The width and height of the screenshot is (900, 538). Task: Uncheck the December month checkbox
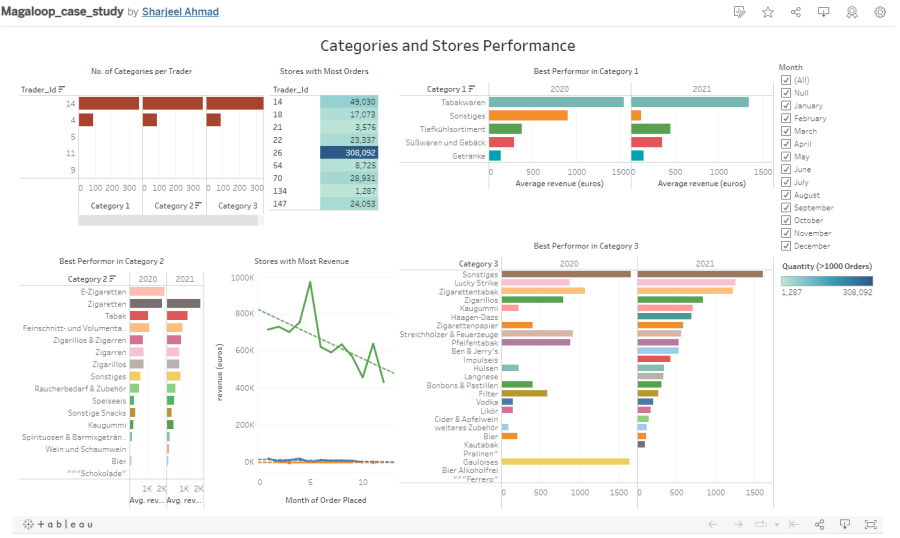pyautogui.click(x=786, y=246)
